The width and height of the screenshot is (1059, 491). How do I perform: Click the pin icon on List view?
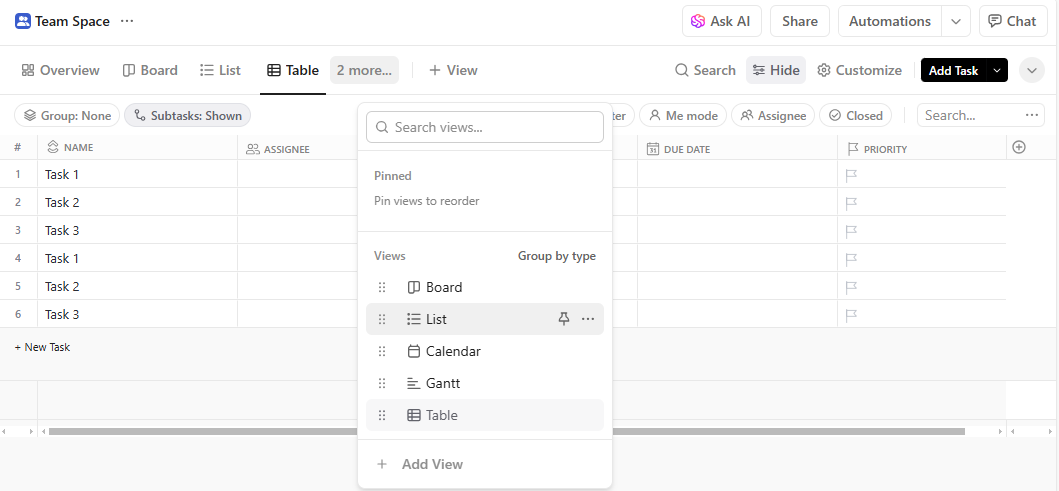[x=564, y=319]
